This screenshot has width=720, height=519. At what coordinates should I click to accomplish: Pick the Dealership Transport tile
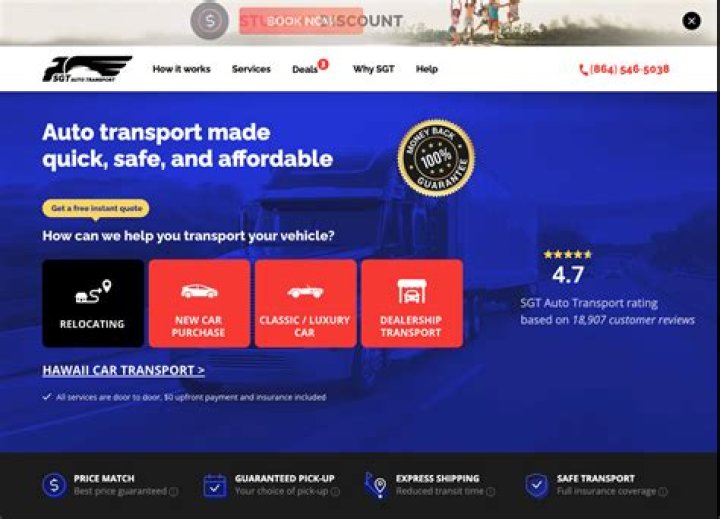click(412, 303)
